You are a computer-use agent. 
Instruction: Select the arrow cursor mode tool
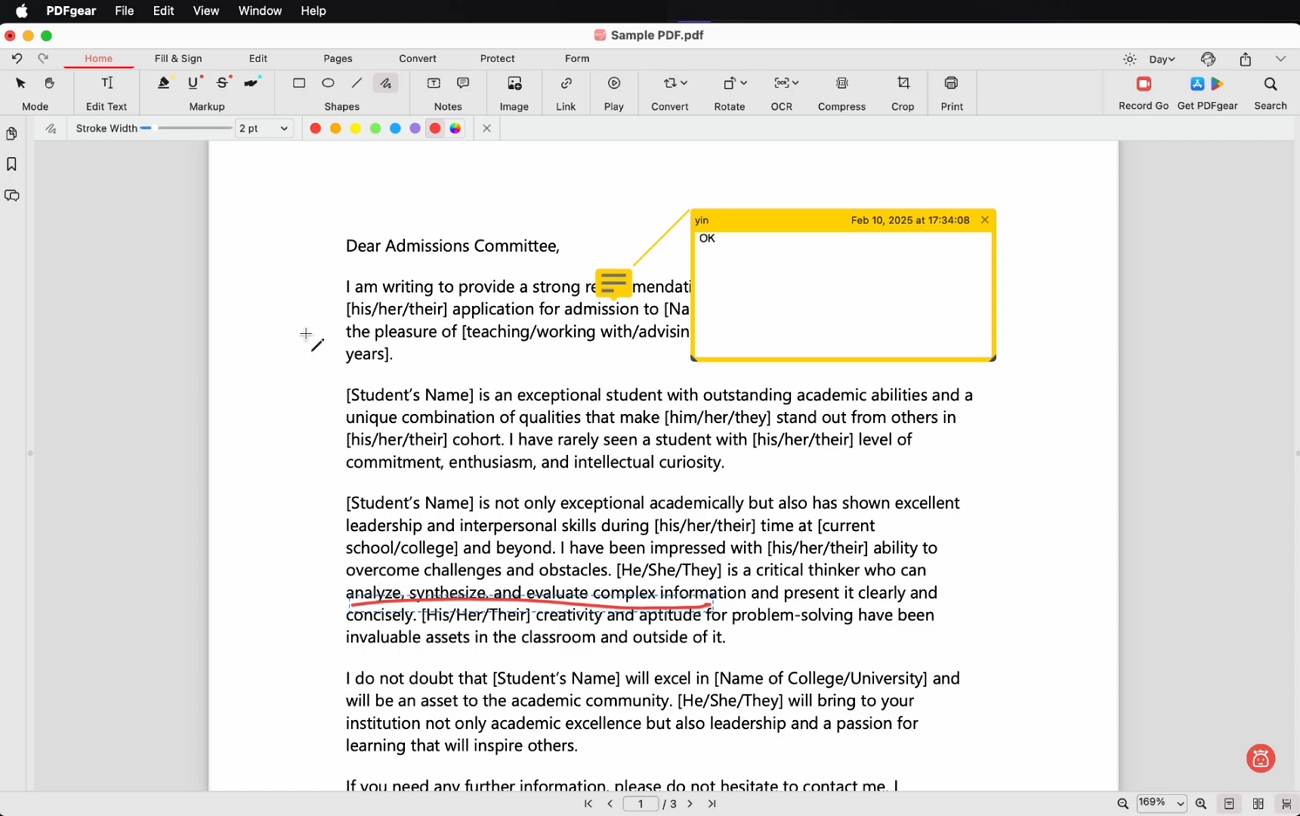(x=20, y=84)
